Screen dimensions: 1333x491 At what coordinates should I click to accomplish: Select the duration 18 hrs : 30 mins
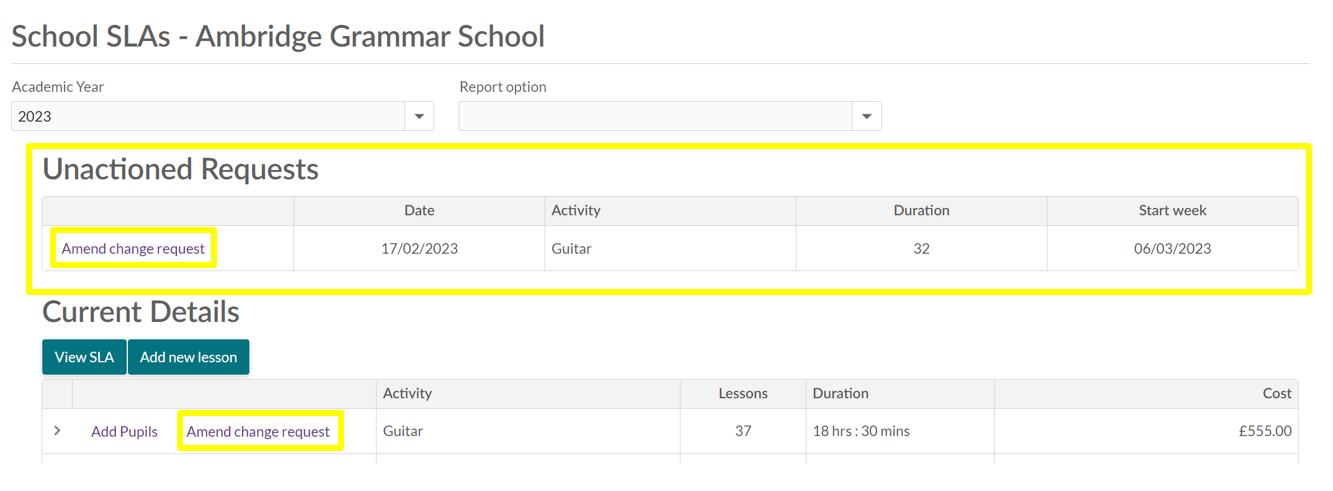point(900,431)
